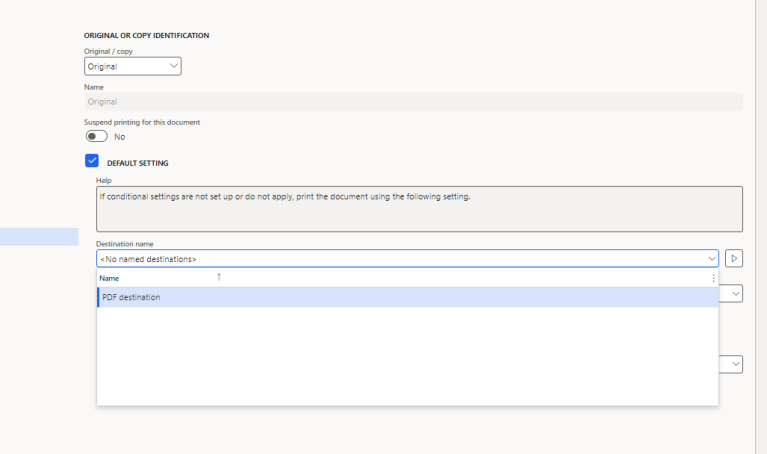The height and width of the screenshot is (454, 767).
Task: Select PDF destination from the list
Action: (x=131, y=297)
